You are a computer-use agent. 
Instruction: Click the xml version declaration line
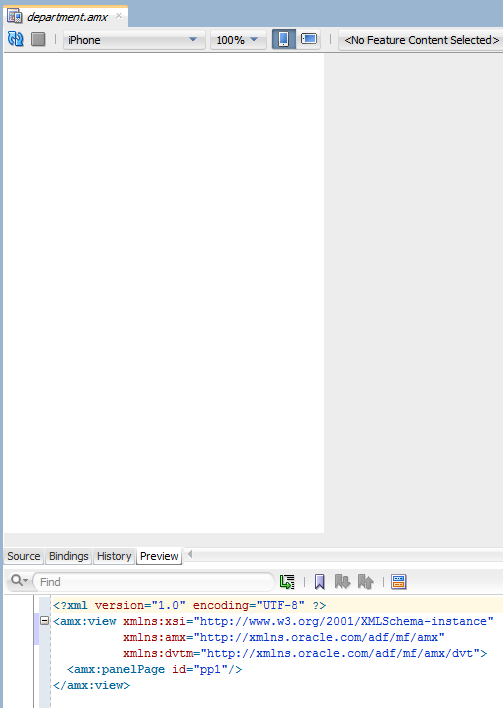[190, 605]
